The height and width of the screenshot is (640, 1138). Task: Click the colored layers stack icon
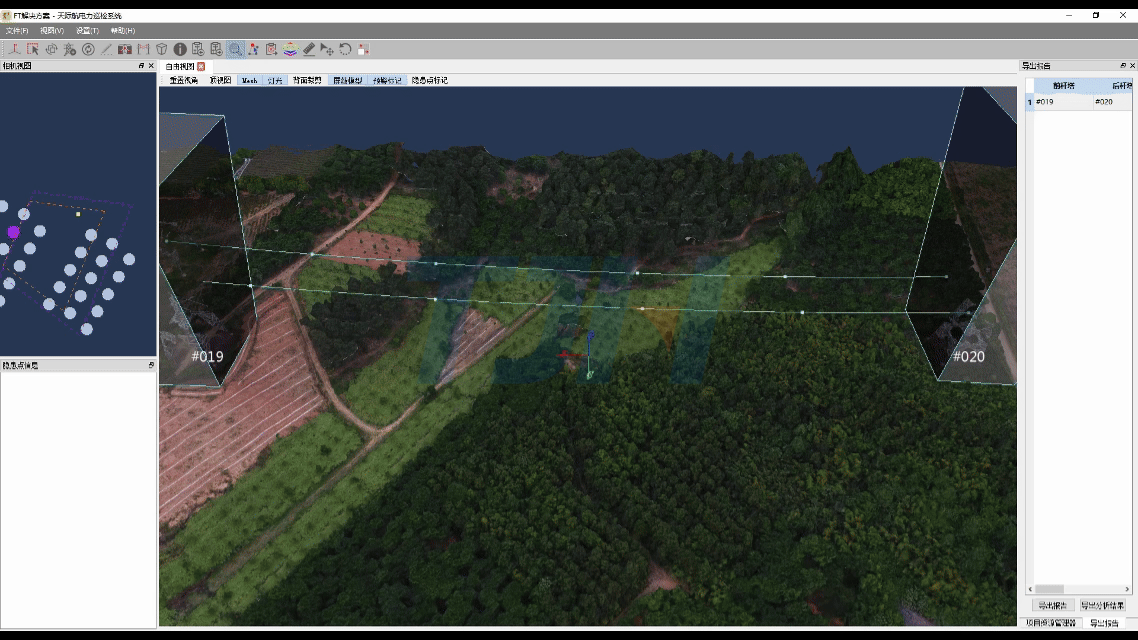point(290,49)
